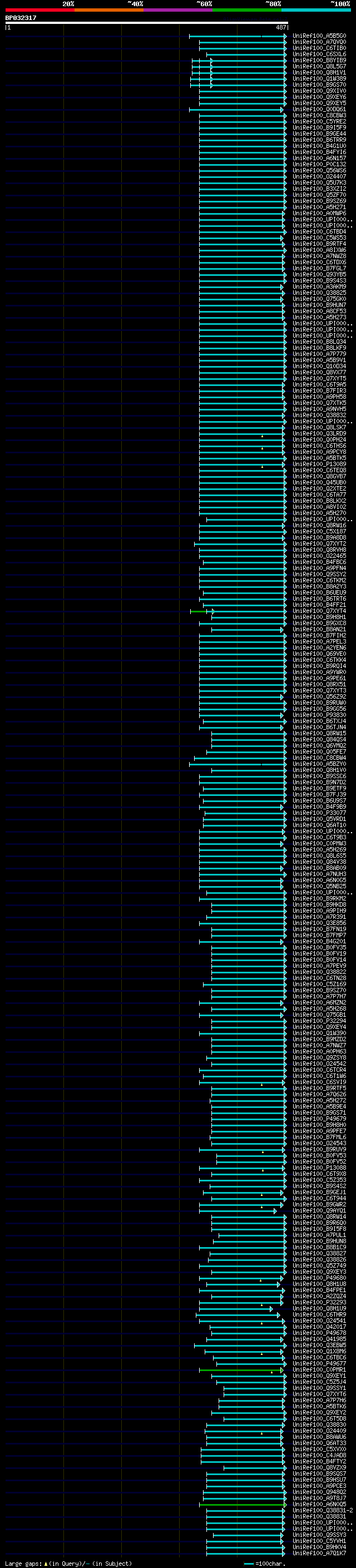The height and width of the screenshot is (1568, 356).
Task: Select hit label UniRef100_B9I5F9
Action: (x=319, y=127)
